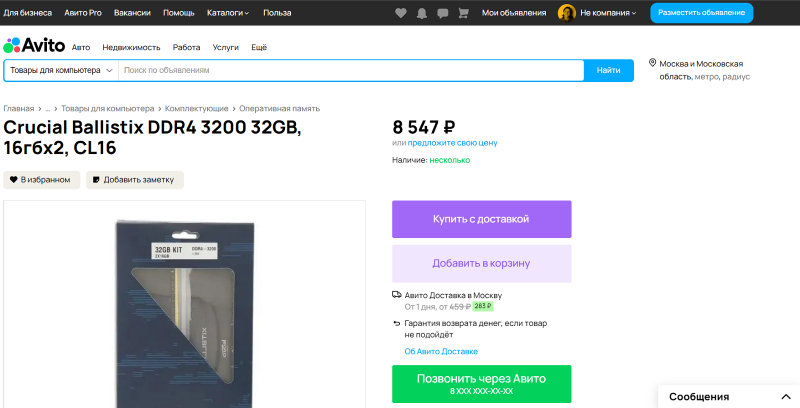Click 'Разместить объявление' button
The width and height of the screenshot is (800, 408).
702,13
